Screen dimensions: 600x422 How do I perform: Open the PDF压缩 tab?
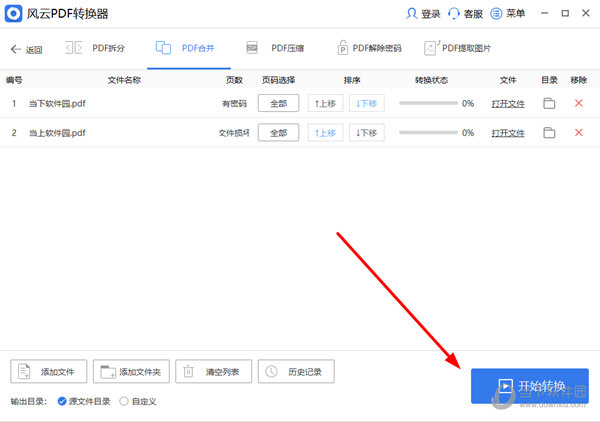pyautogui.click(x=275, y=48)
